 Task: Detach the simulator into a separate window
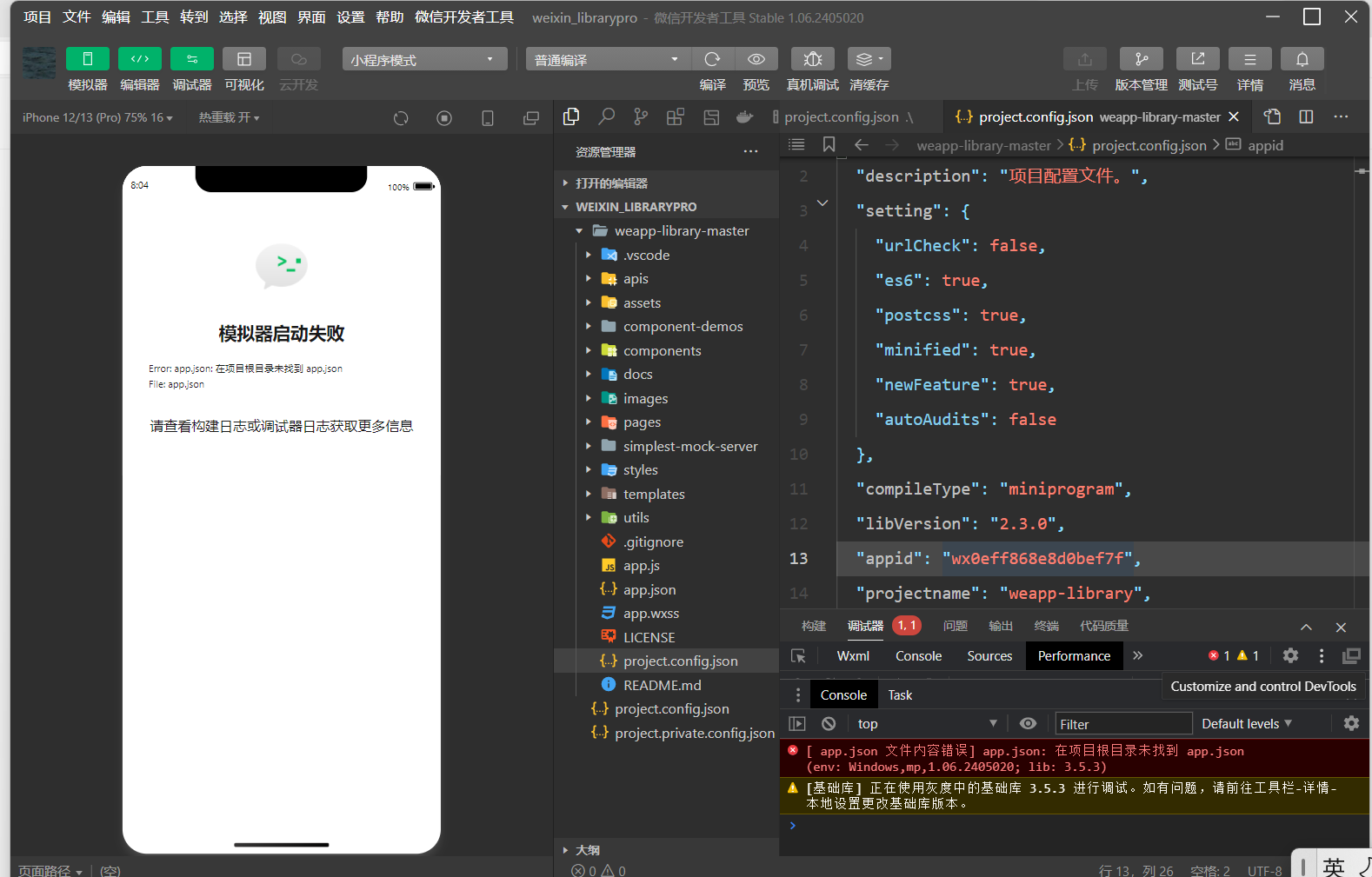pos(531,118)
